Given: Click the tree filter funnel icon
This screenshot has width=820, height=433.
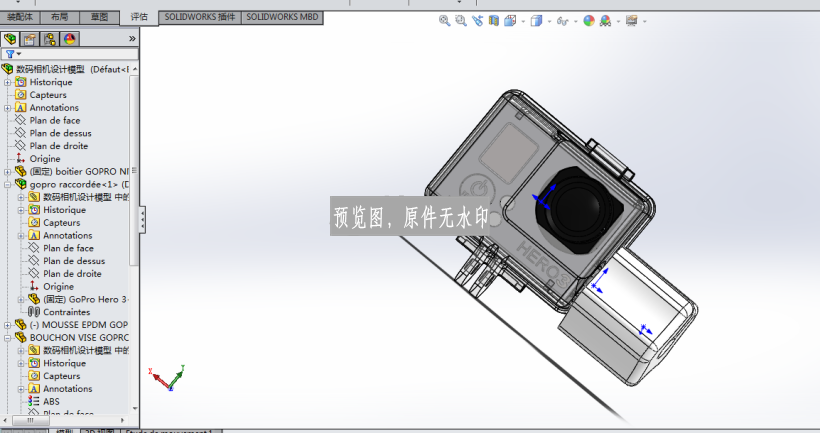Looking at the screenshot, I should (10, 54).
